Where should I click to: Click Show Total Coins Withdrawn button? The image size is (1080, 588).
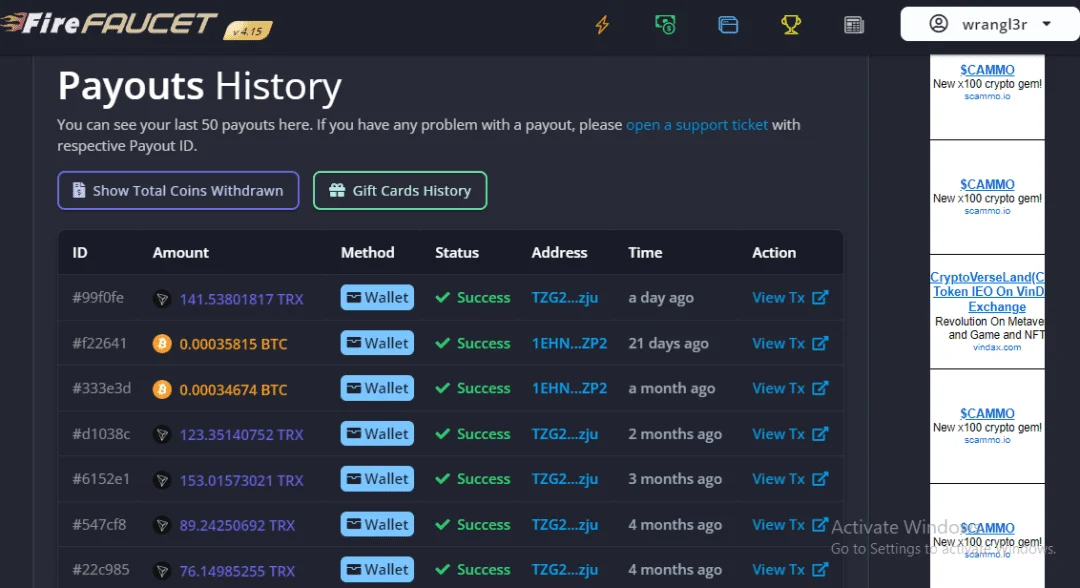pos(178,191)
